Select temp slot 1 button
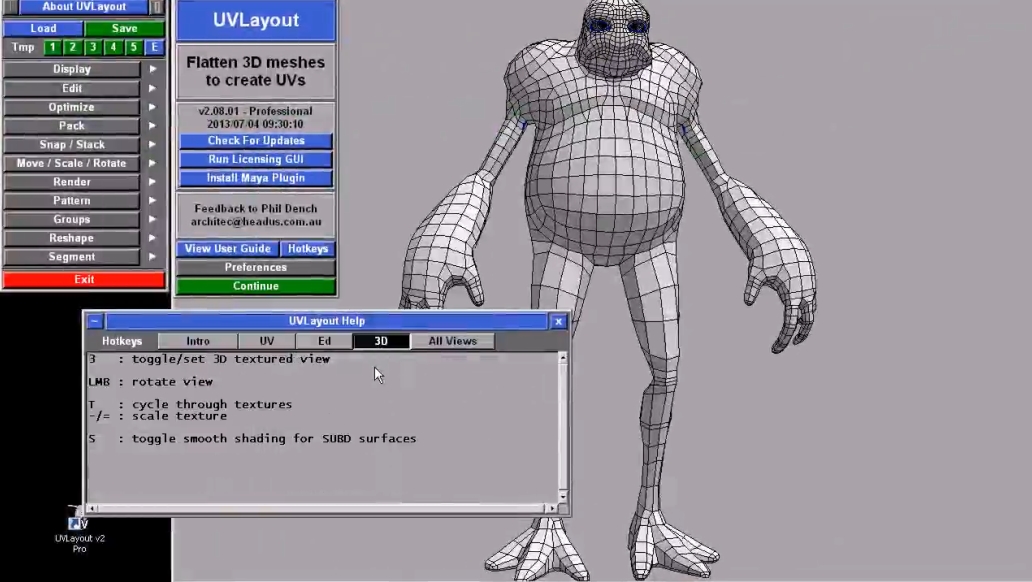Screen dimensions: 1032x582 pos(52,47)
